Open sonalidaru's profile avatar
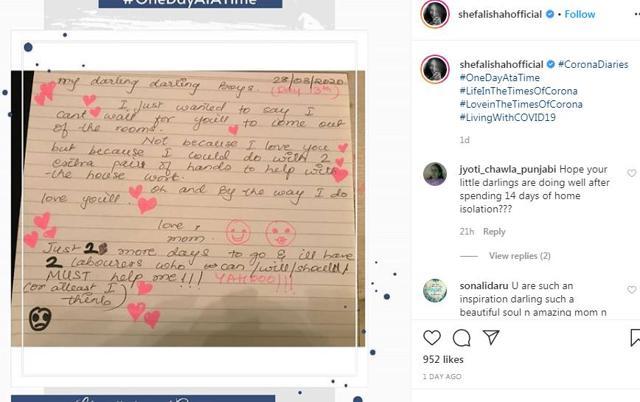 tap(435, 291)
